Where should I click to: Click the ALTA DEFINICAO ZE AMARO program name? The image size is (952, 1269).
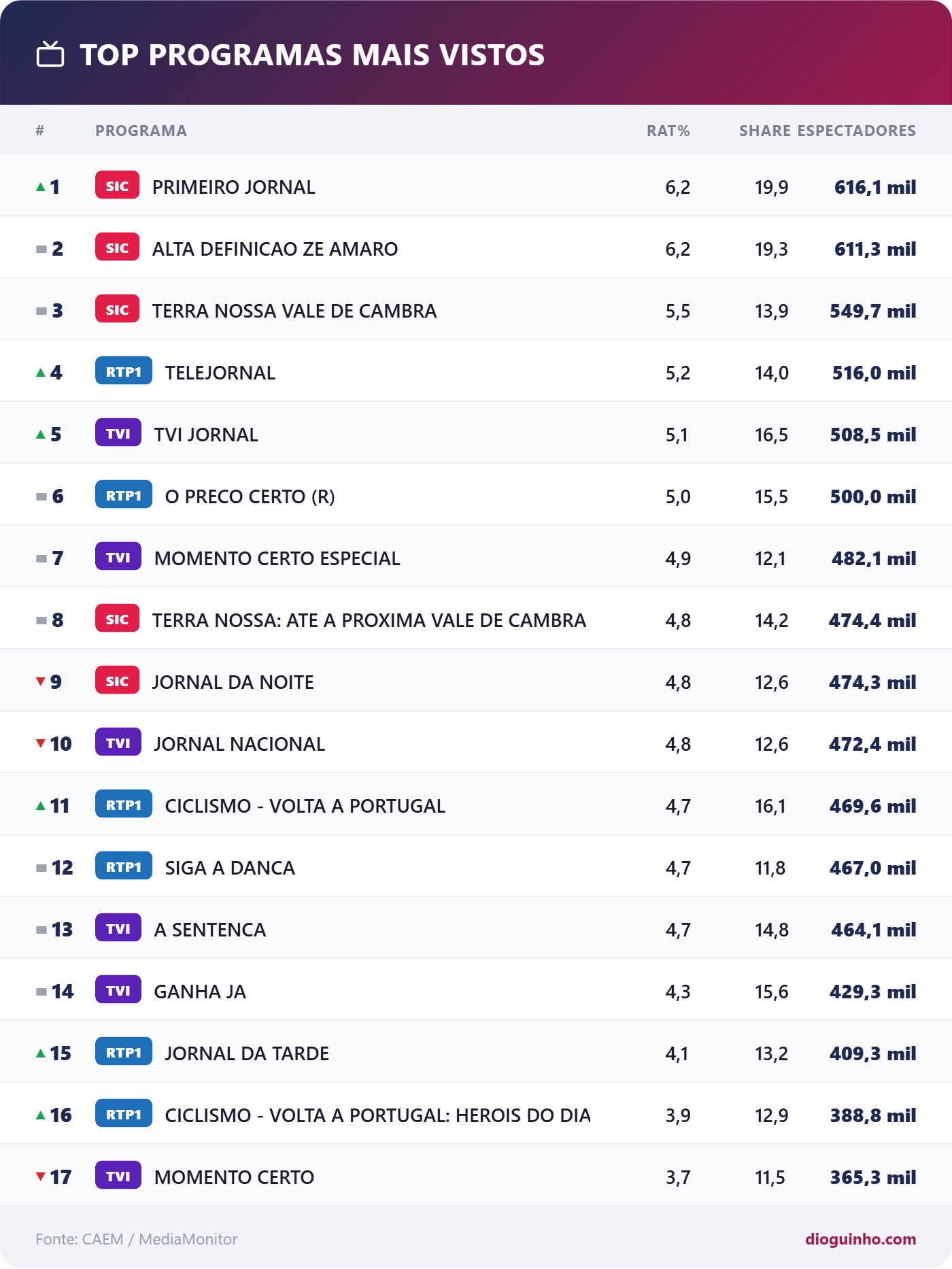point(275,249)
